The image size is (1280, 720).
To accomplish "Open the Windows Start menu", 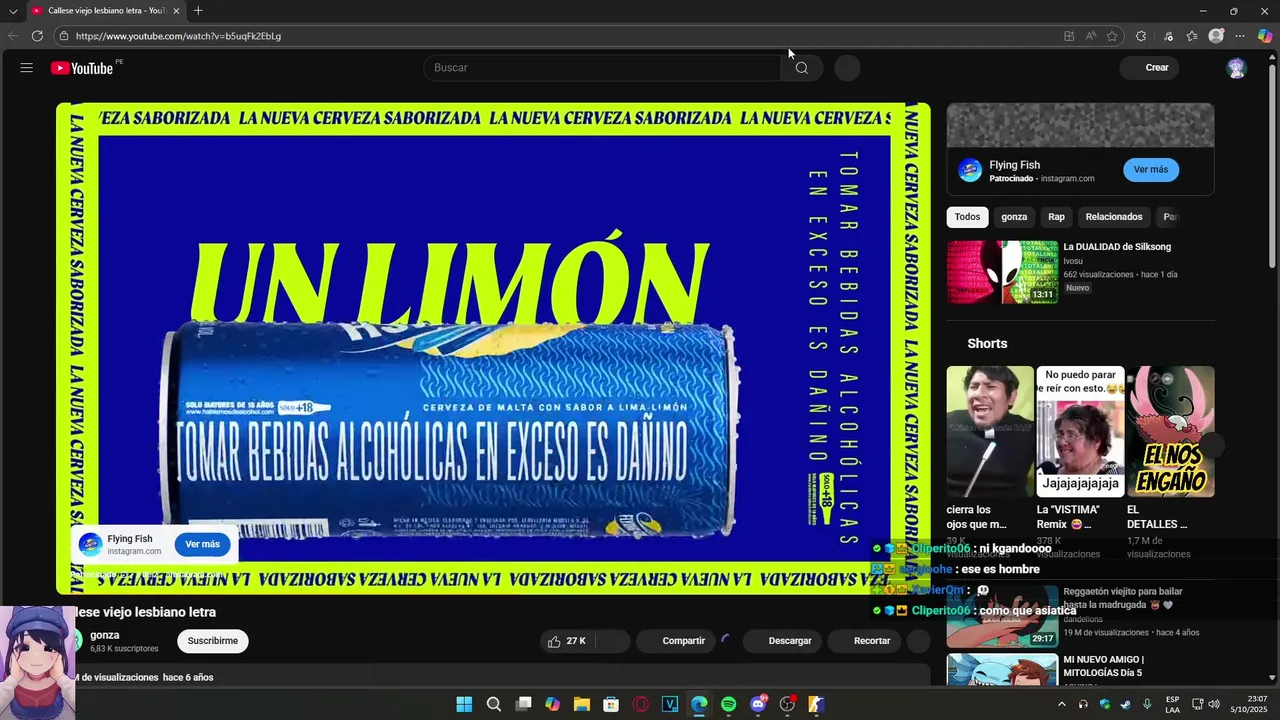I will click(464, 704).
